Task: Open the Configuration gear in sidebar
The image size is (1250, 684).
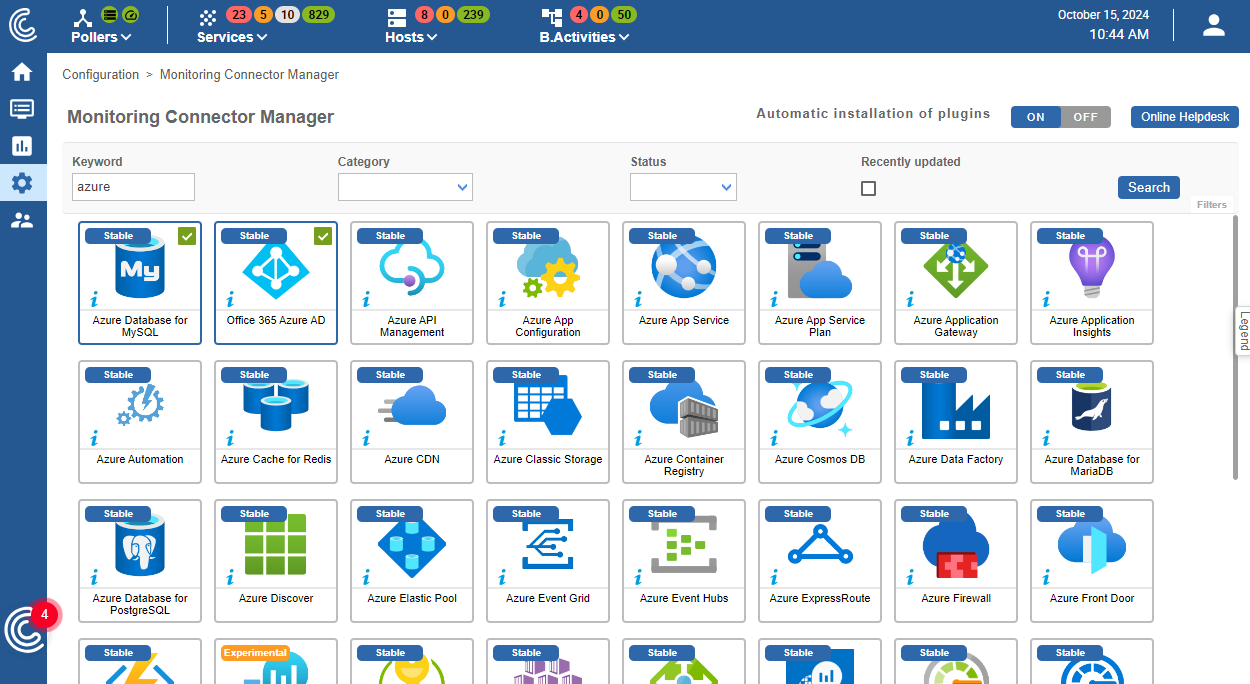Action: point(22,183)
